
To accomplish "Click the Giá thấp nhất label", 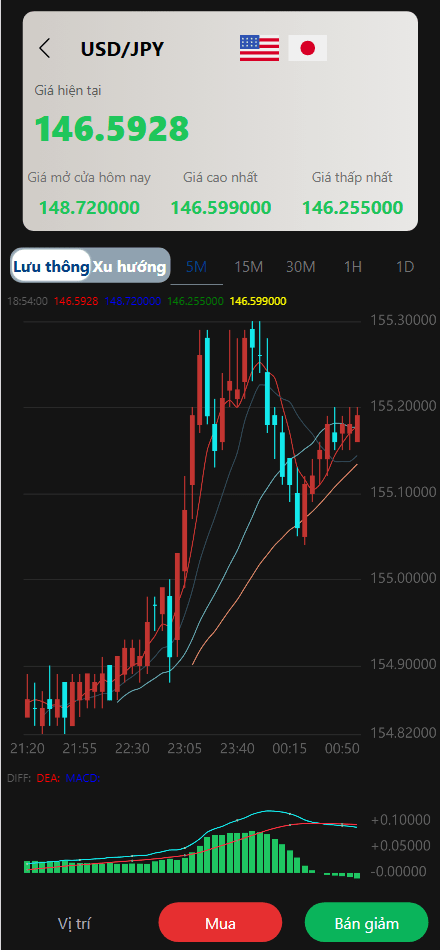I will coord(352,178).
